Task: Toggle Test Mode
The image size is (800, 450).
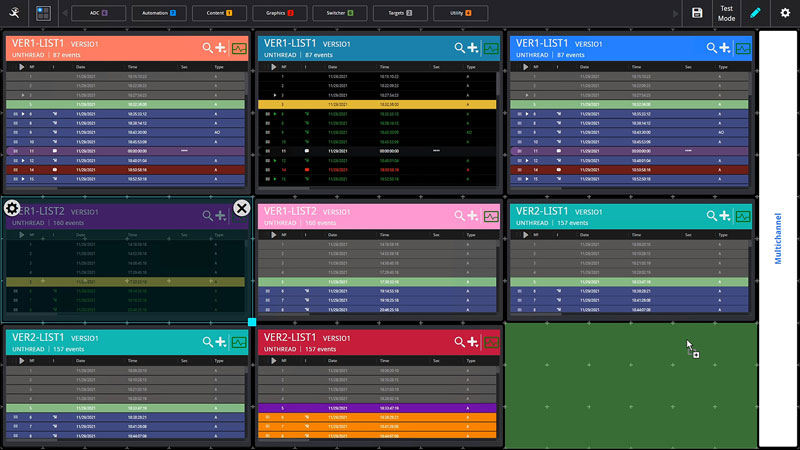Action: [727, 13]
